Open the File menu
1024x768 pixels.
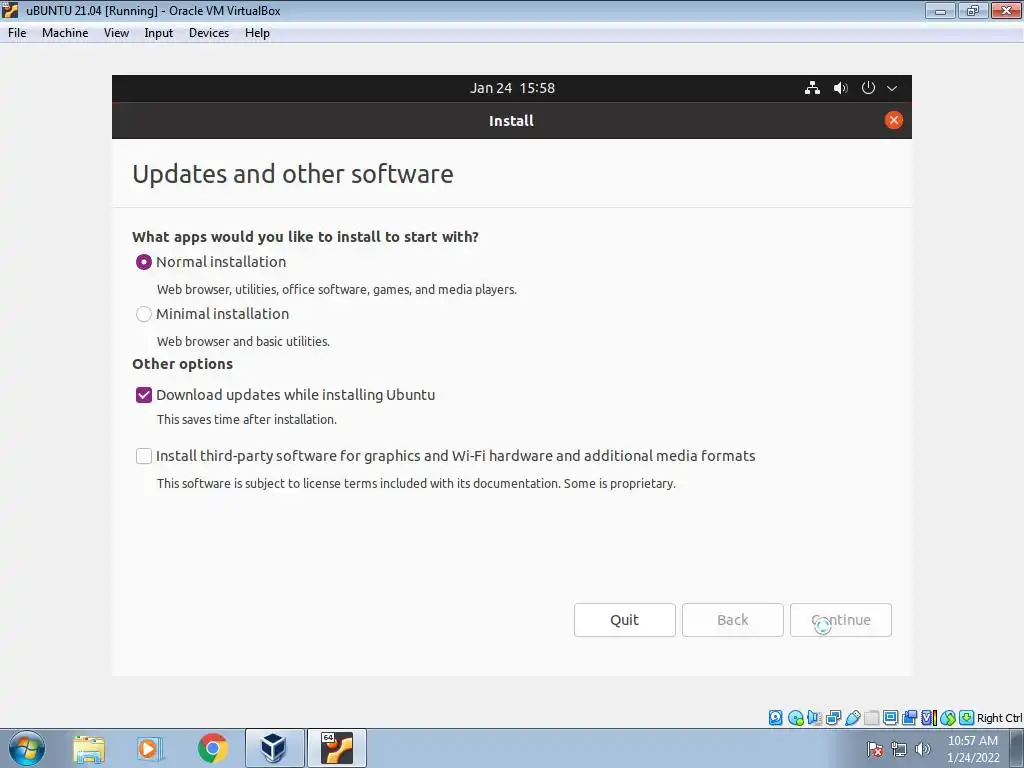point(17,33)
